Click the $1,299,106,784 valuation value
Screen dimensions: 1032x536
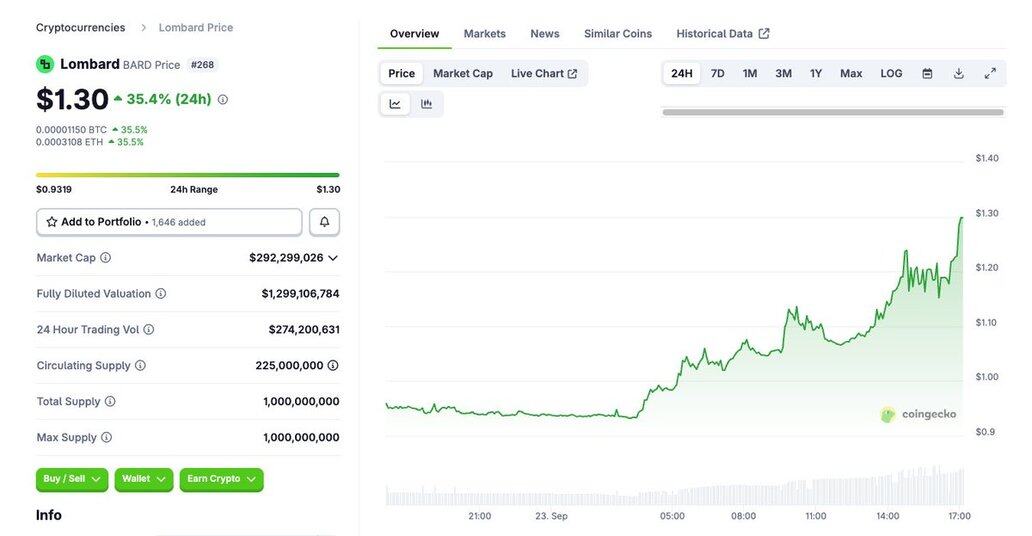[x=300, y=294]
